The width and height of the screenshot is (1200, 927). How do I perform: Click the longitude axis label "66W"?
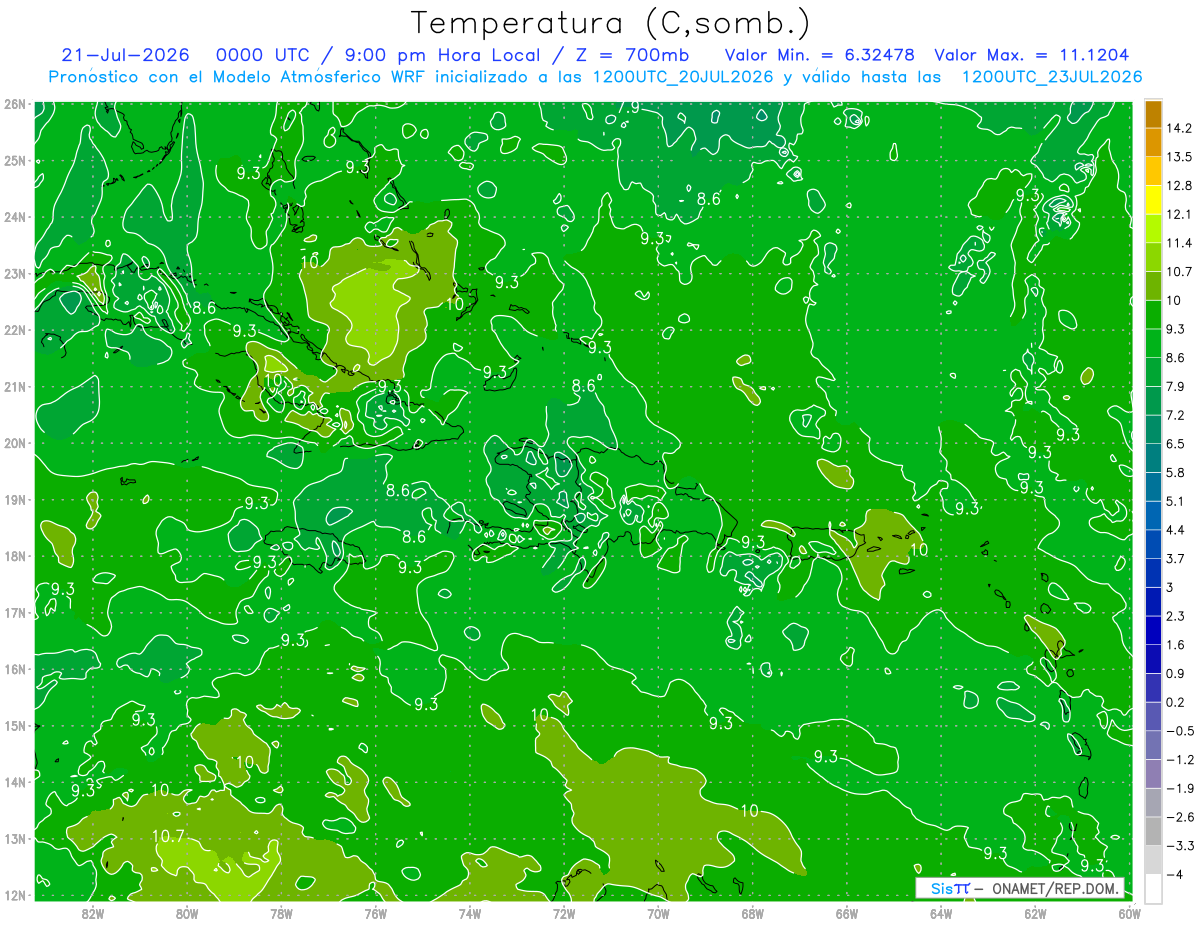tap(846, 913)
